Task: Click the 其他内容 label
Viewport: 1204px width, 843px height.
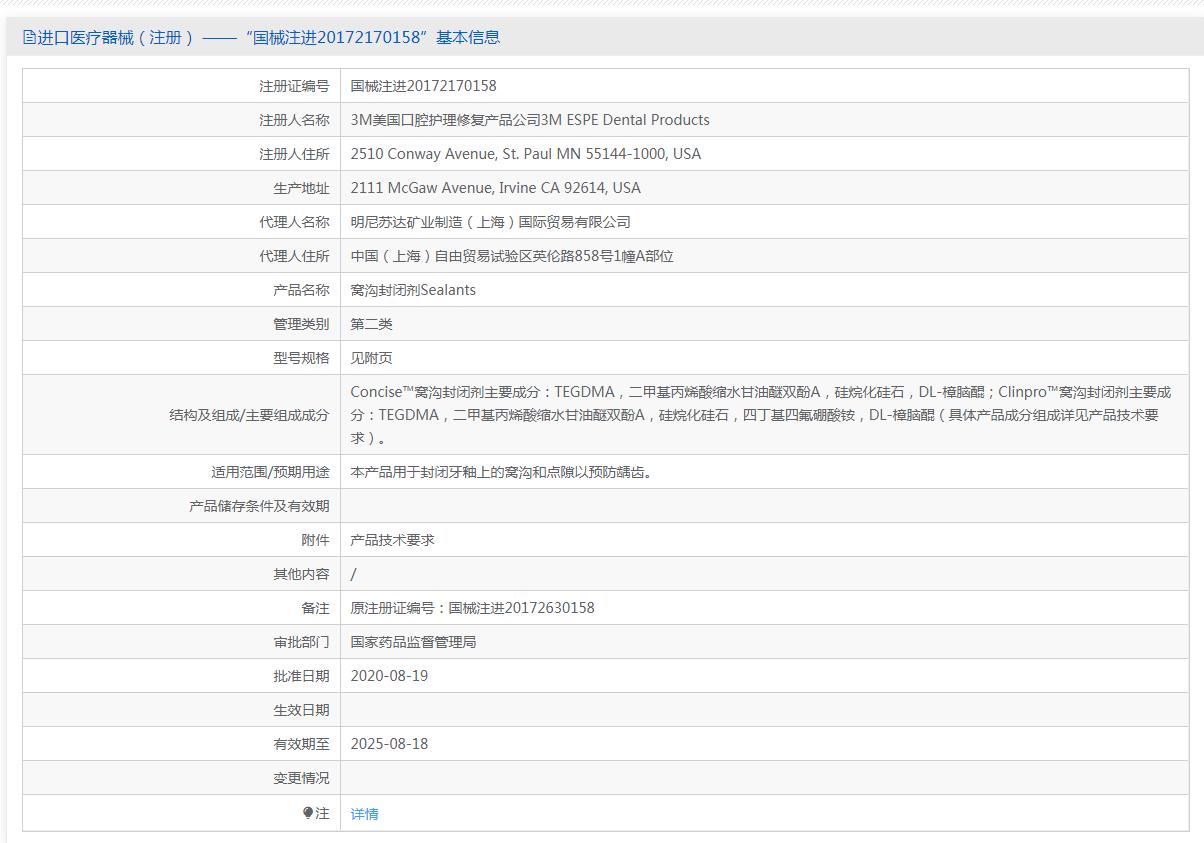Action: [301, 574]
